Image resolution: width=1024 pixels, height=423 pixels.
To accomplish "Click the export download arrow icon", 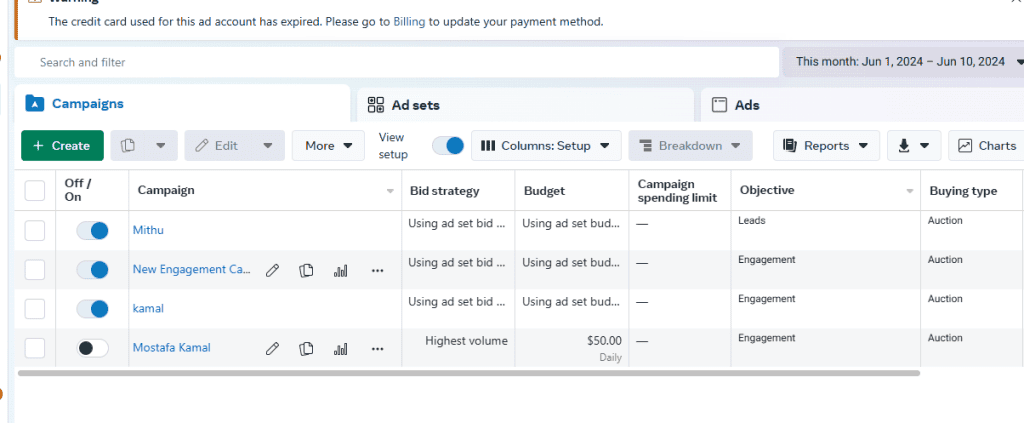I will (x=904, y=146).
